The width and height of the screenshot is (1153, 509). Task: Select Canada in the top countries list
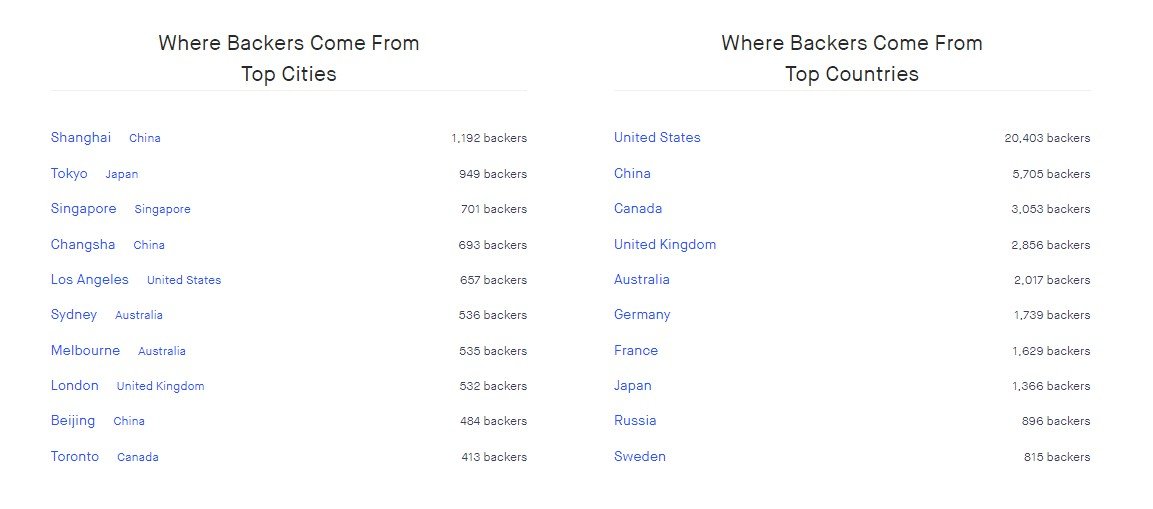click(638, 209)
